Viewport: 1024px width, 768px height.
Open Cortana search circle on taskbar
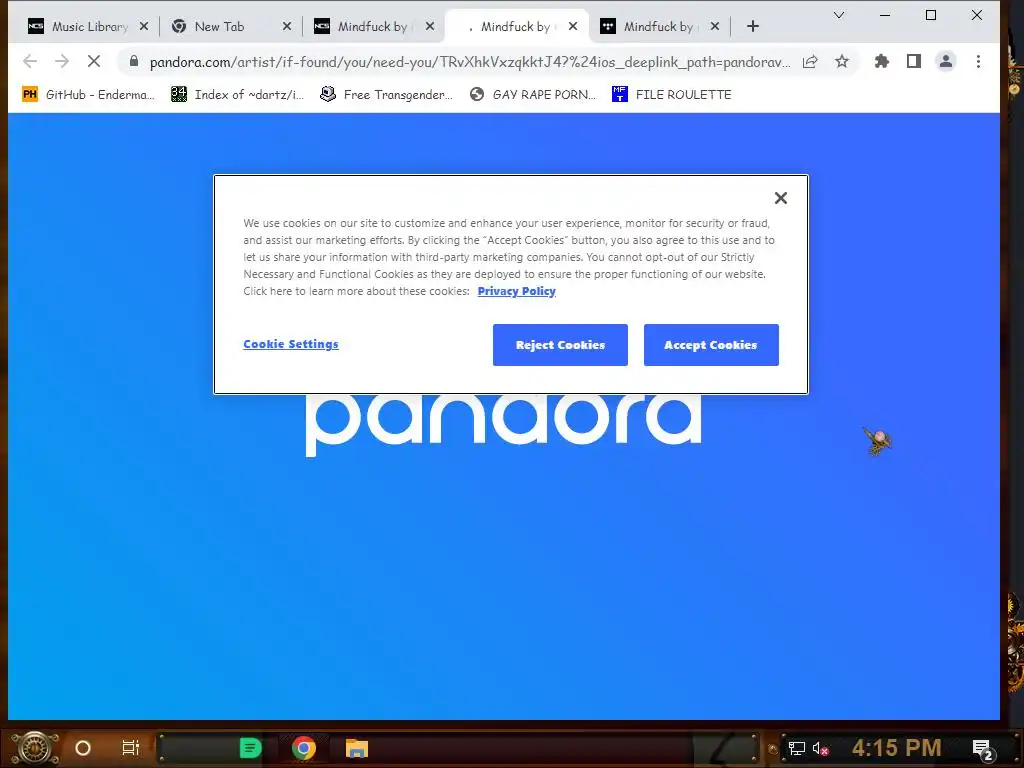point(83,748)
